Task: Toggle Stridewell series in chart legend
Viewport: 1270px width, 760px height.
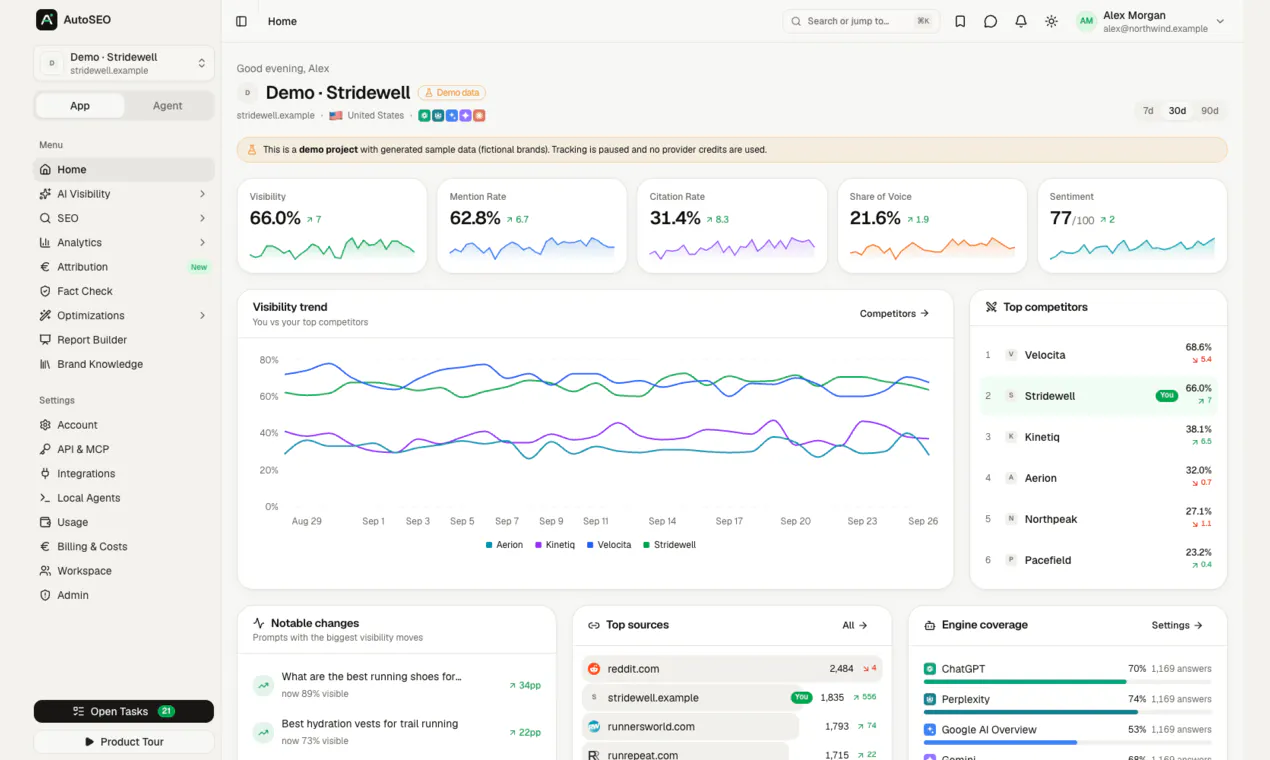Action: coord(669,545)
